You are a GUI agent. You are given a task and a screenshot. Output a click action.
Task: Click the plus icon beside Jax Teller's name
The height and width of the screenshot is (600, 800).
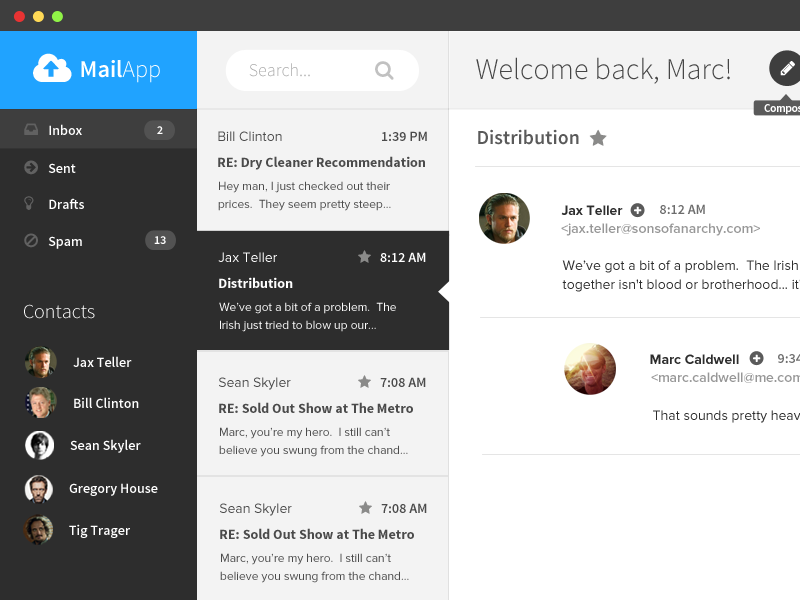(x=637, y=210)
